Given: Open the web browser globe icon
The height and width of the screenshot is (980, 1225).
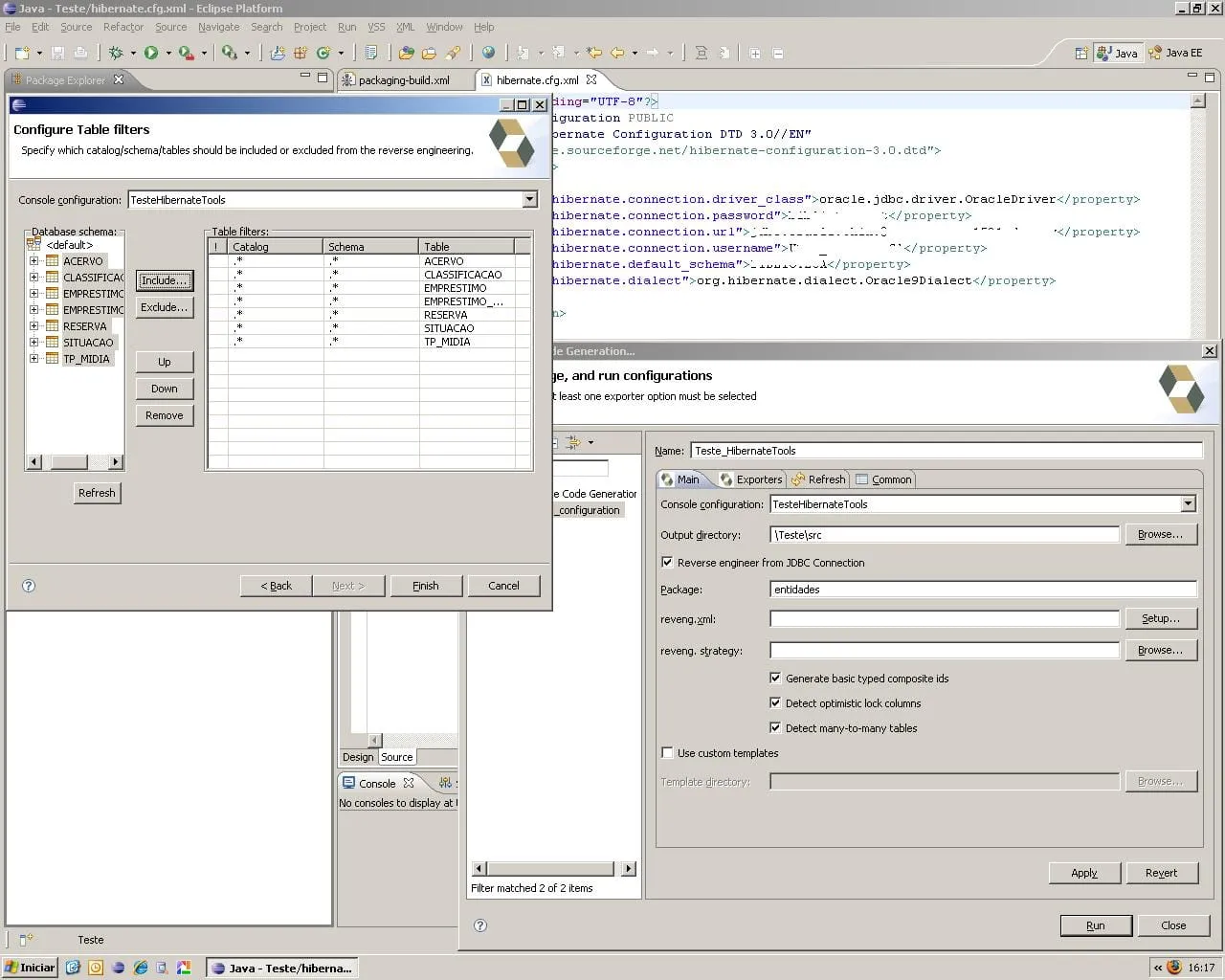Looking at the screenshot, I should pyautogui.click(x=488, y=54).
